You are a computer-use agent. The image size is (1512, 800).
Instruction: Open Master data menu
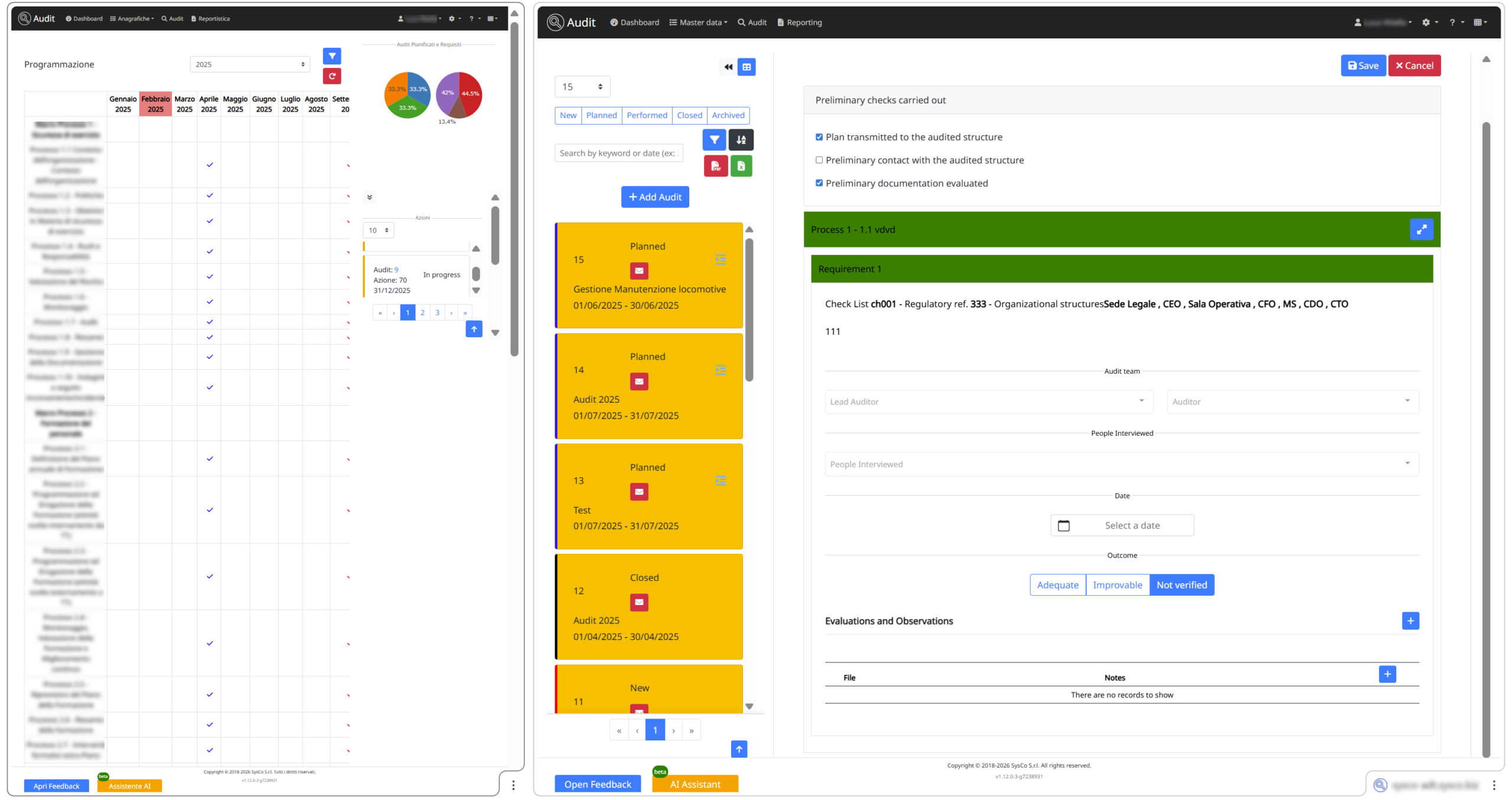point(698,22)
